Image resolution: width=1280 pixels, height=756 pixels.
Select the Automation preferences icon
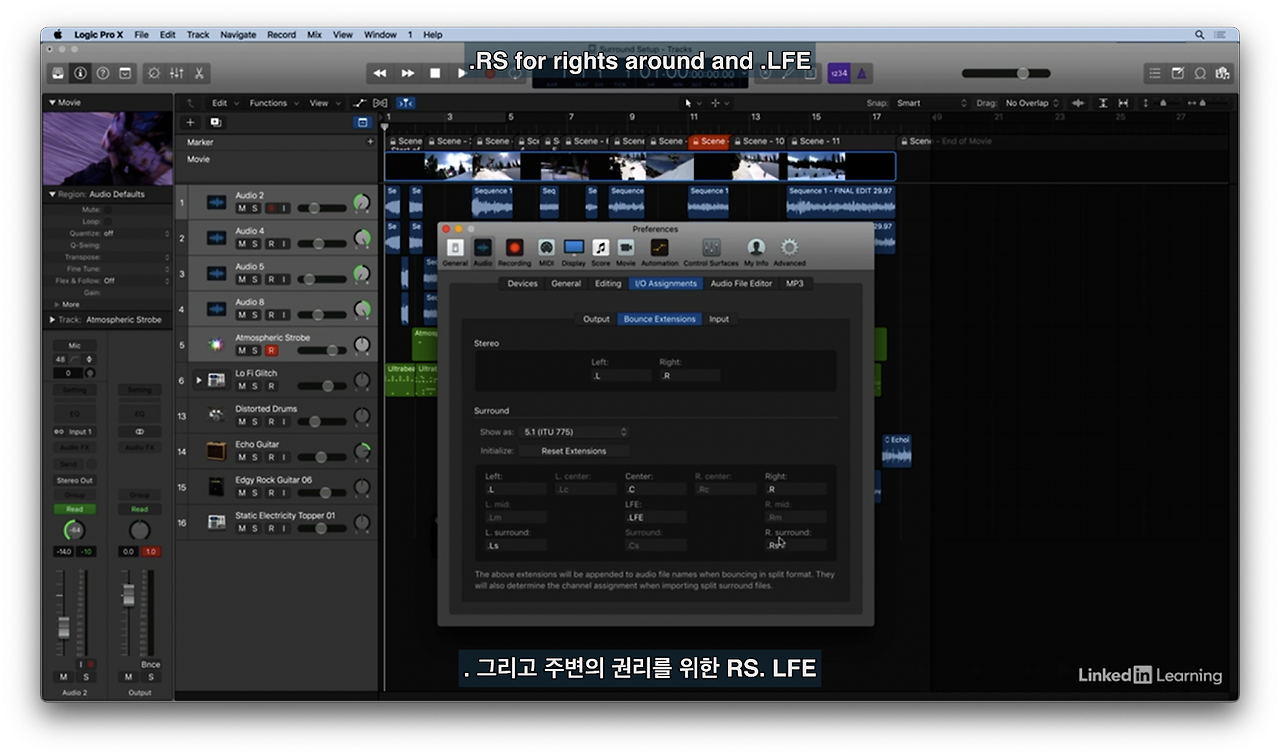[659, 251]
